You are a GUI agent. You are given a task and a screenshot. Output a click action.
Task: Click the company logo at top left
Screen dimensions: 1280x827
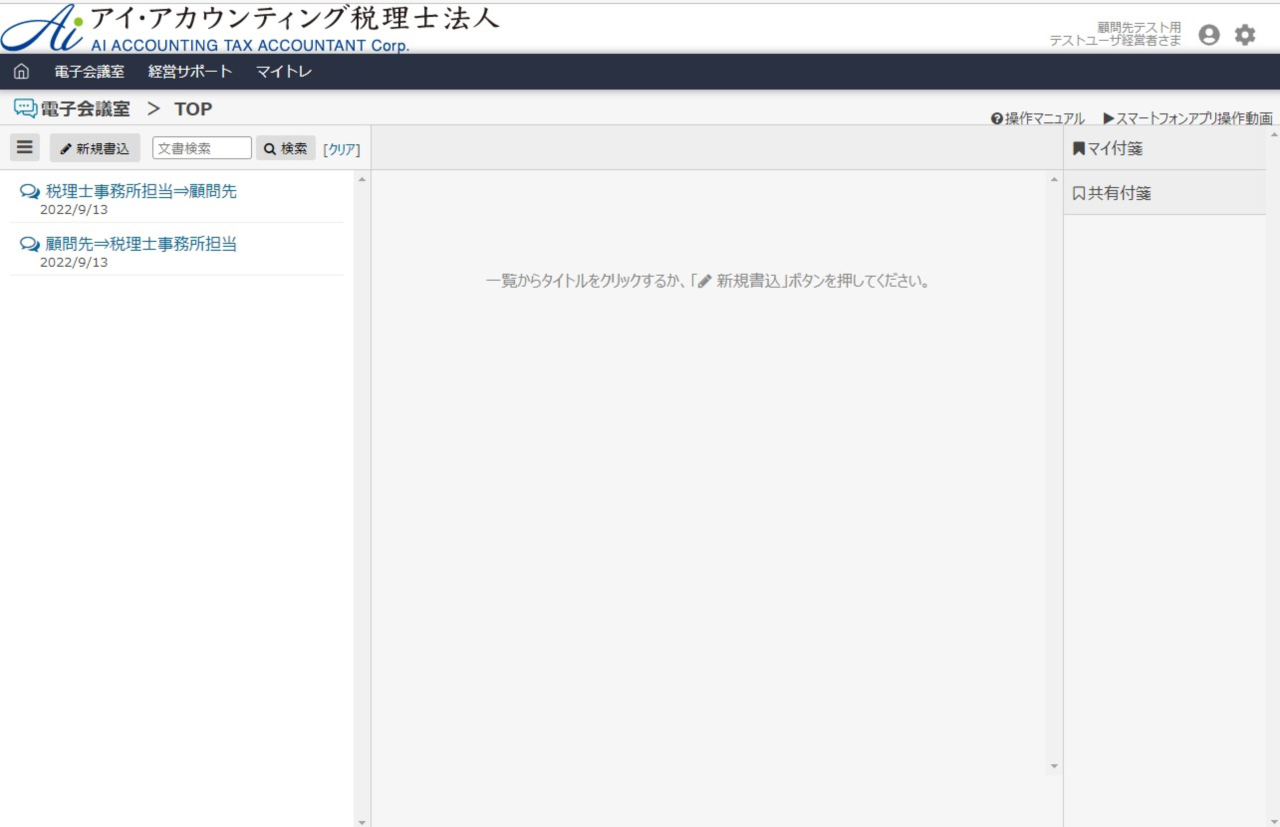(x=250, y=27)
